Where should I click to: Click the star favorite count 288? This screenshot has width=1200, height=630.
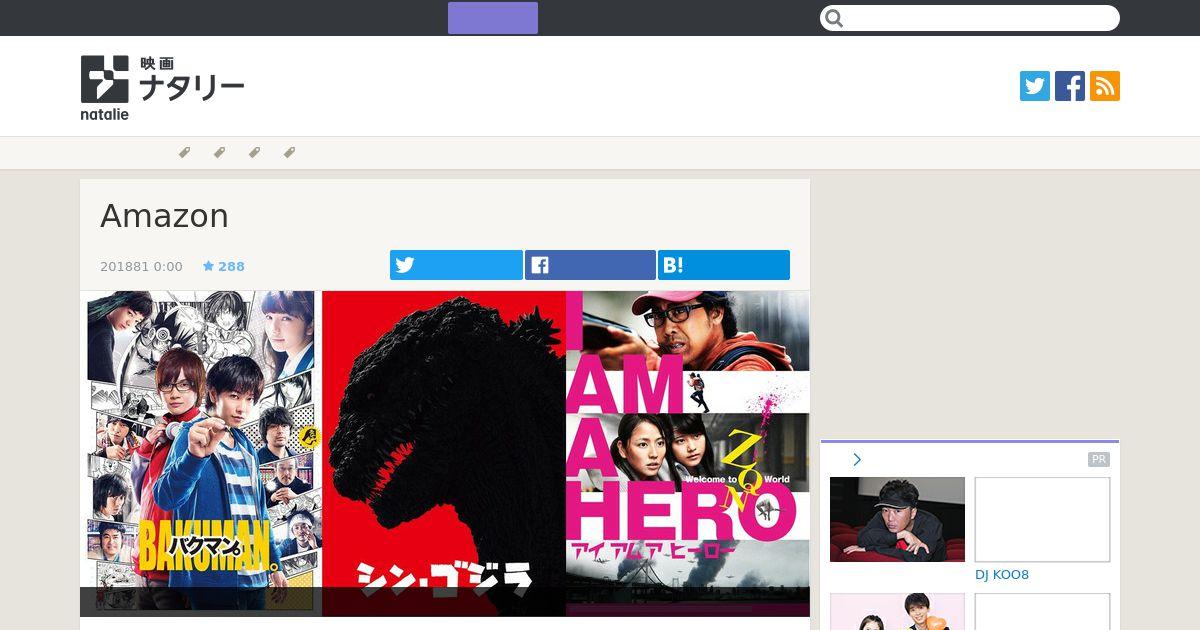click(x=224, y=266)
